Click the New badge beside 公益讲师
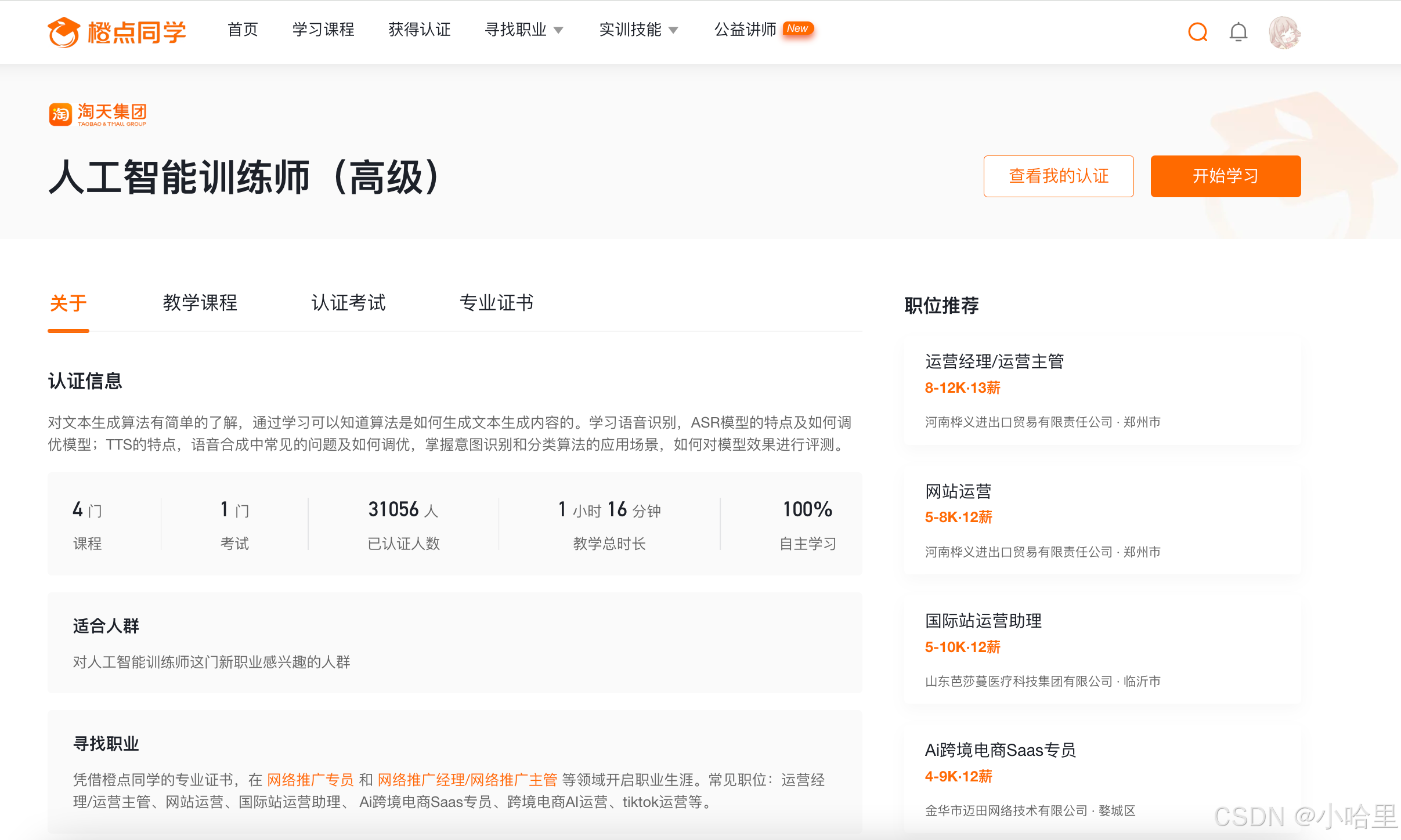Viewport: 1401px width, 840px height. click(797, 28)
